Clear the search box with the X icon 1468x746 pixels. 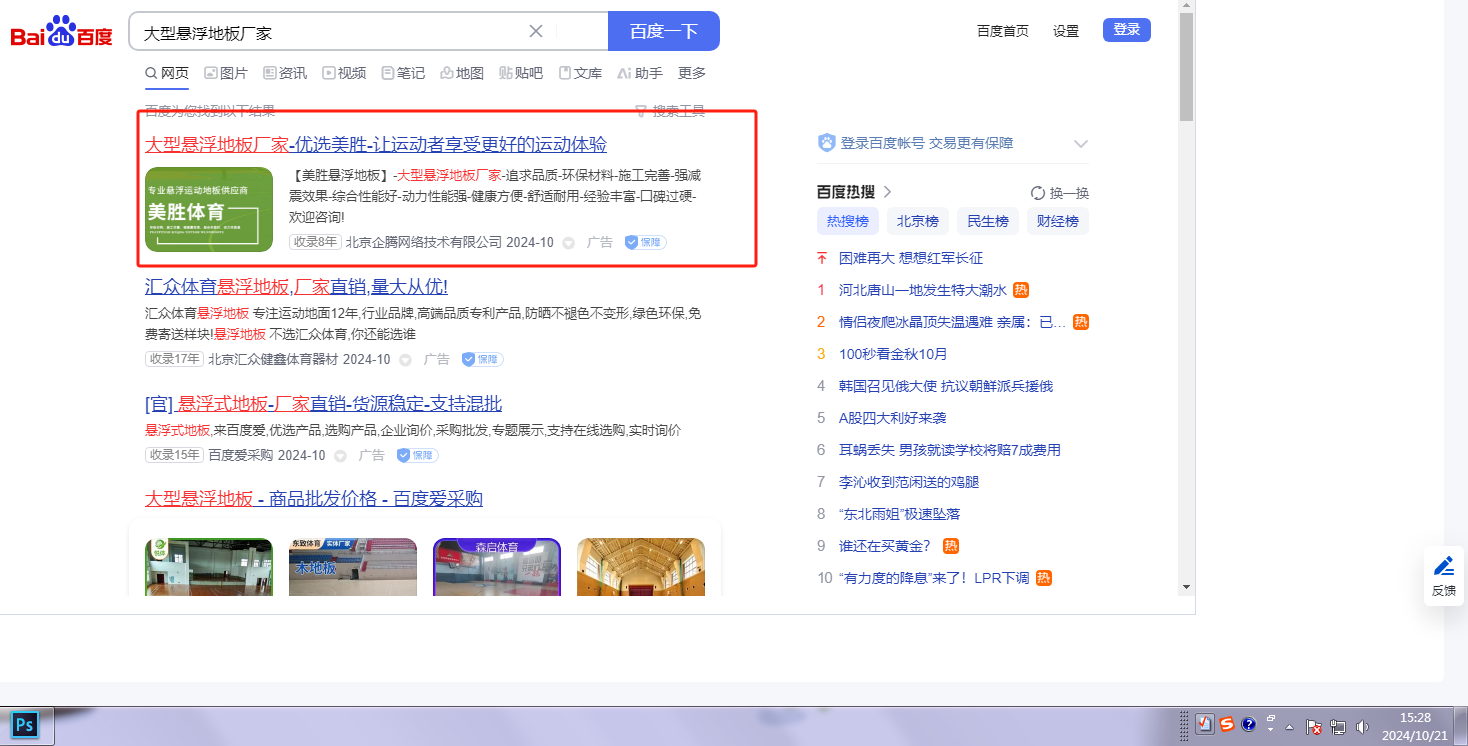coord(536,31)
